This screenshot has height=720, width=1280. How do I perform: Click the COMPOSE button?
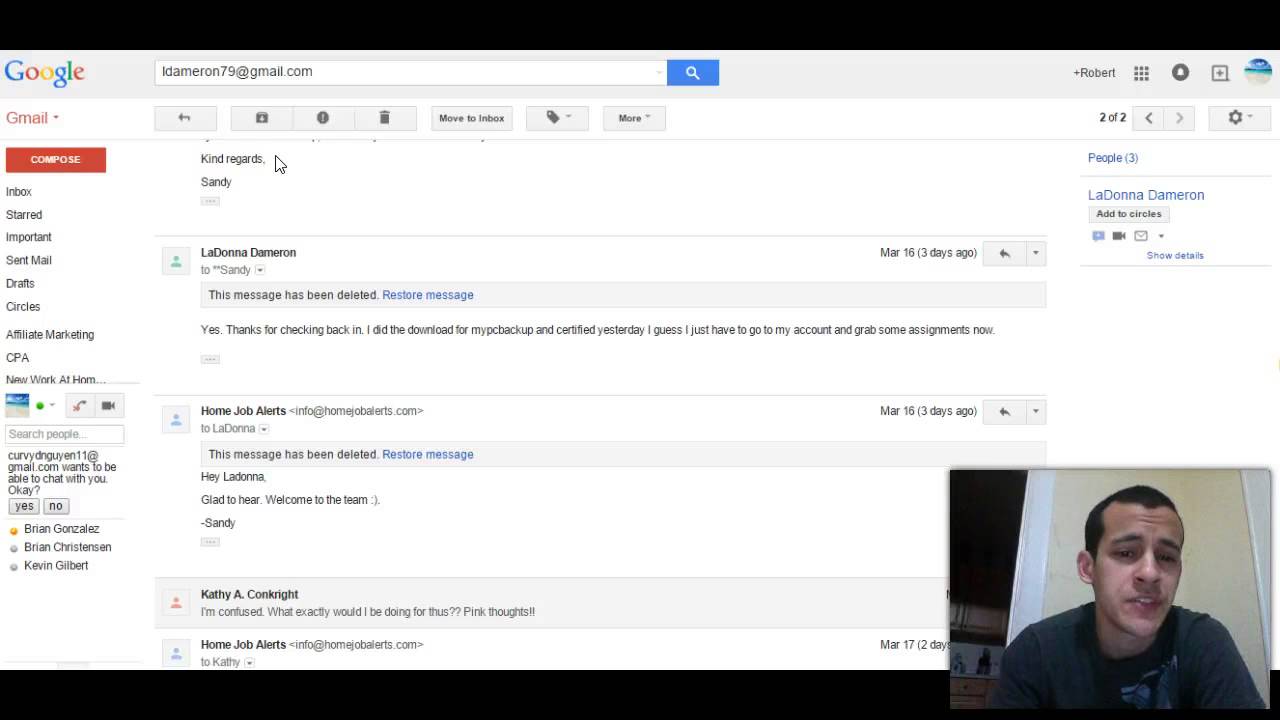coord(55,160)
